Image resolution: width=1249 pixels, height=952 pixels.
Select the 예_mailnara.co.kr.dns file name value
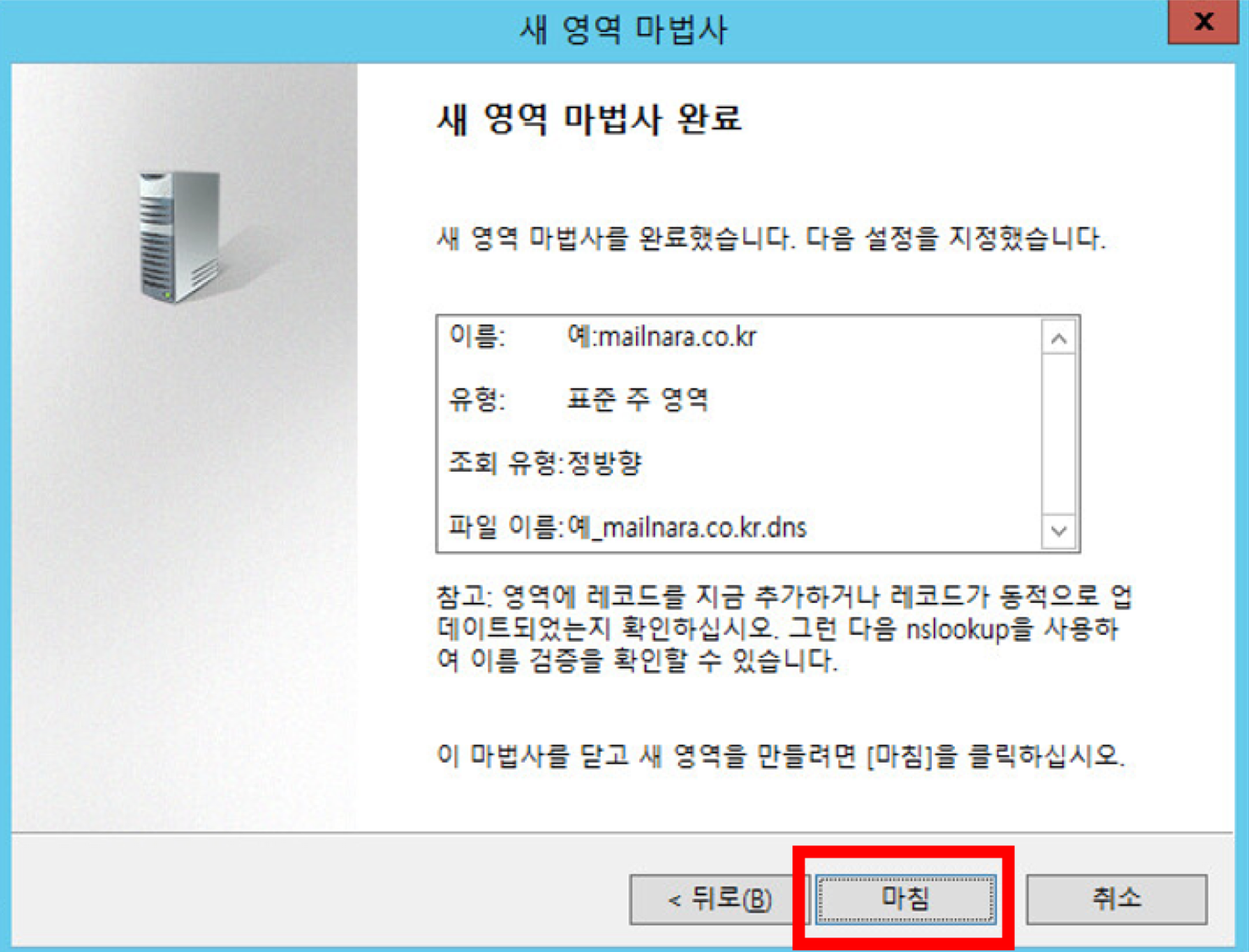pos(687,528)
